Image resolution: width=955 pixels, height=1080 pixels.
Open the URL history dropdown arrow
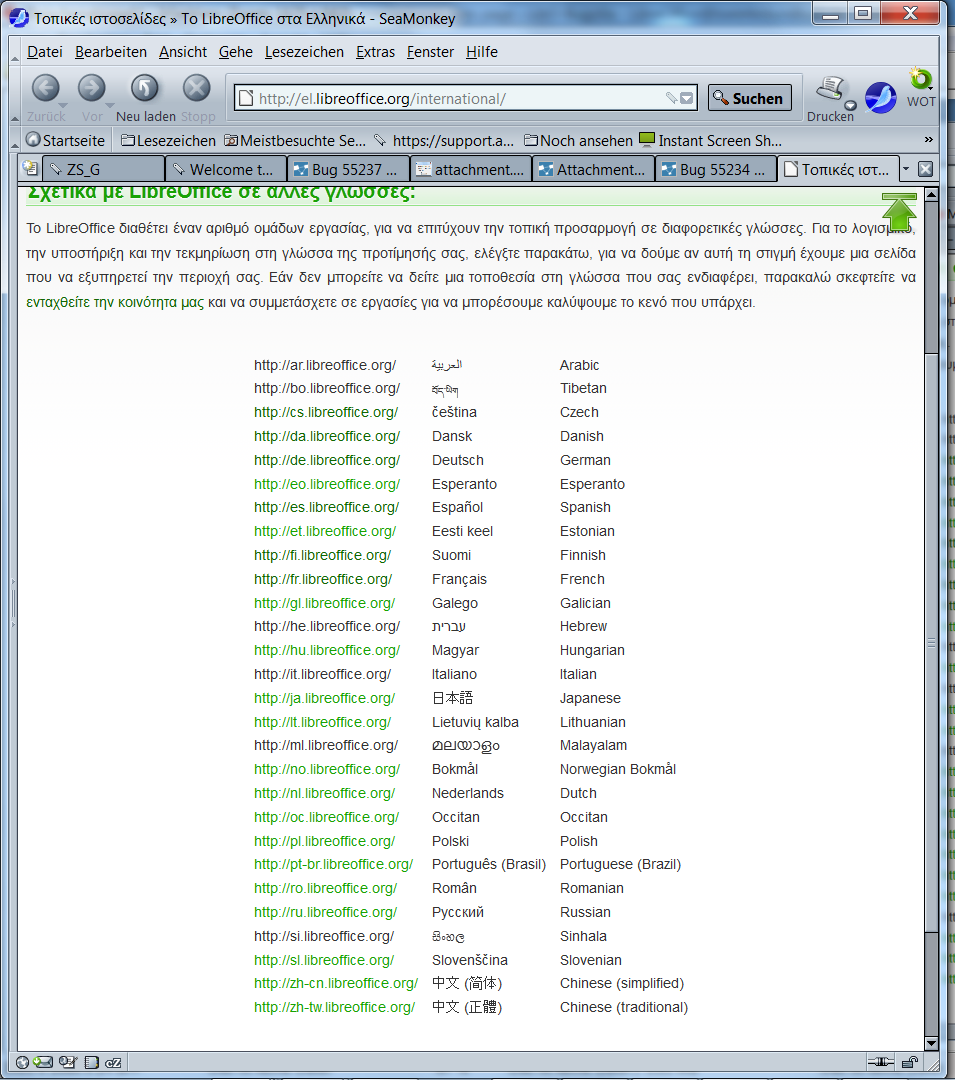coord(687,98)
